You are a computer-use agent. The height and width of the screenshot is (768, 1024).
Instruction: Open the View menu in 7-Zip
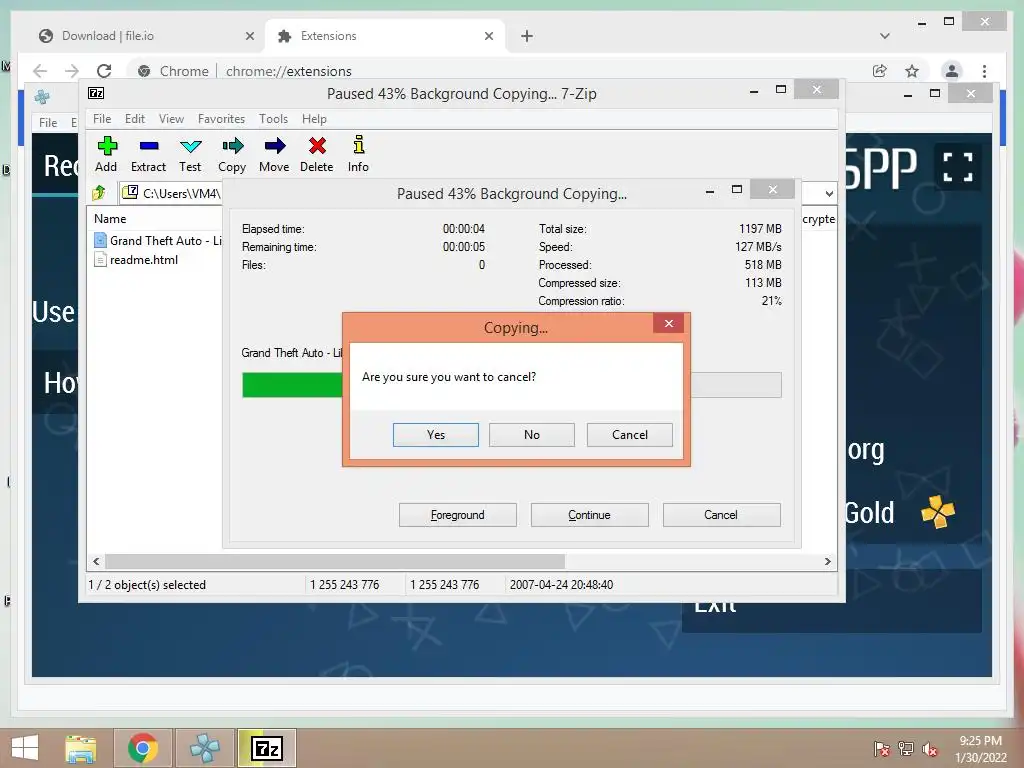(x=171, y=119)
